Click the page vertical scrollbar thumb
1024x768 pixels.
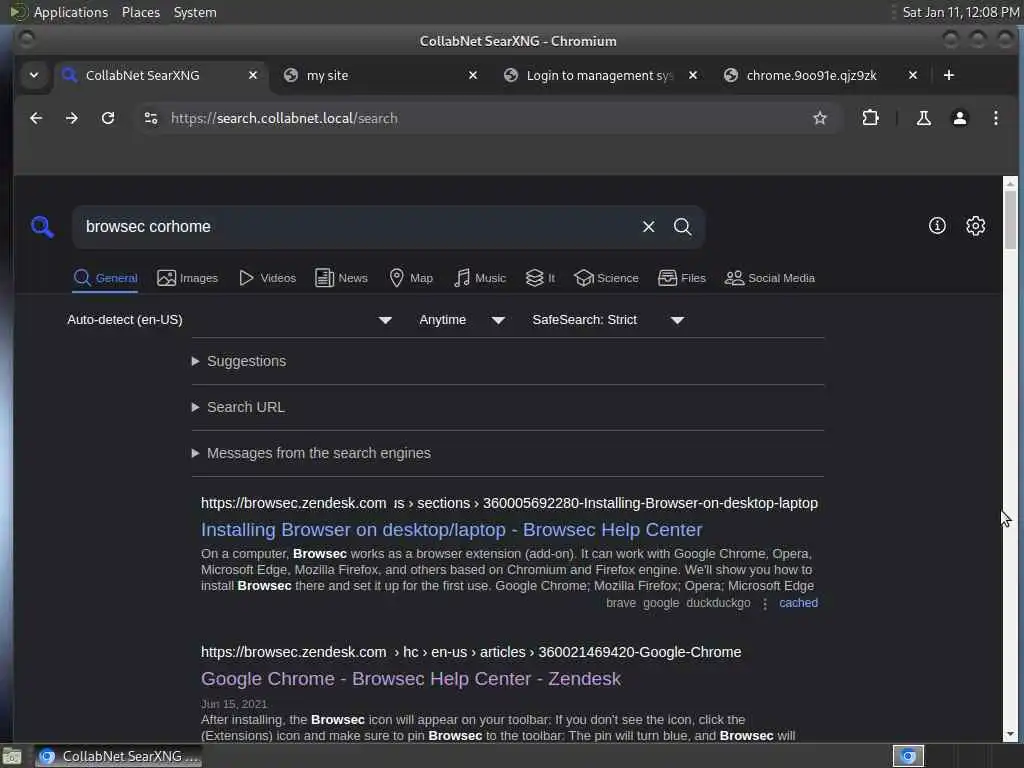tap(1010, 219)
